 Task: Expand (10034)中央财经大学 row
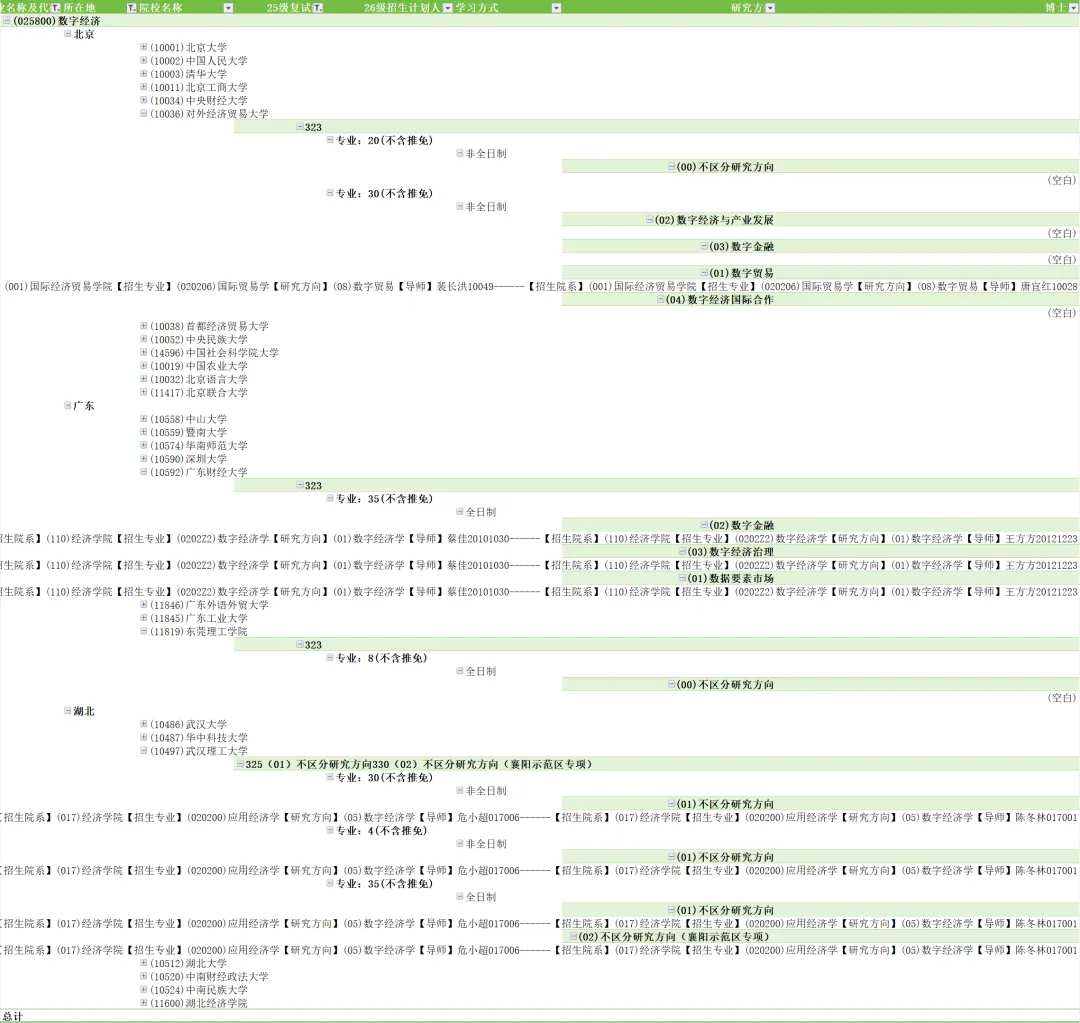[143, 100]
